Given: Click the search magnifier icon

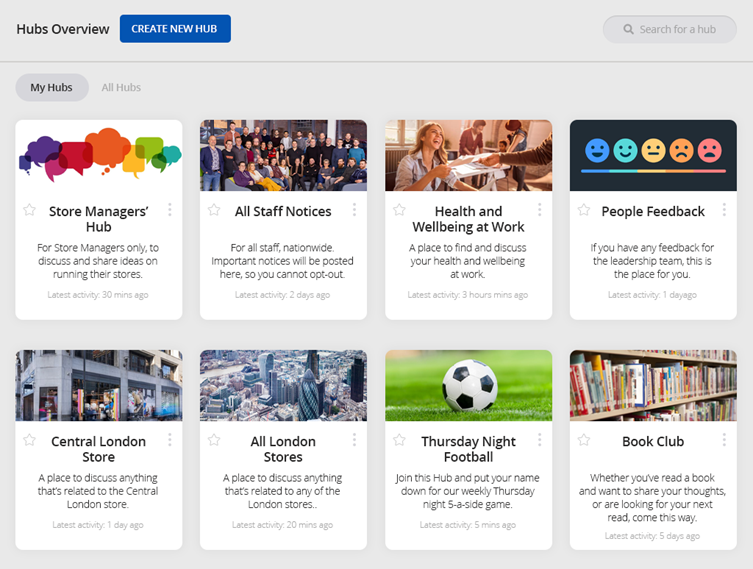Looking at the screenshot, I should point(629,29).
